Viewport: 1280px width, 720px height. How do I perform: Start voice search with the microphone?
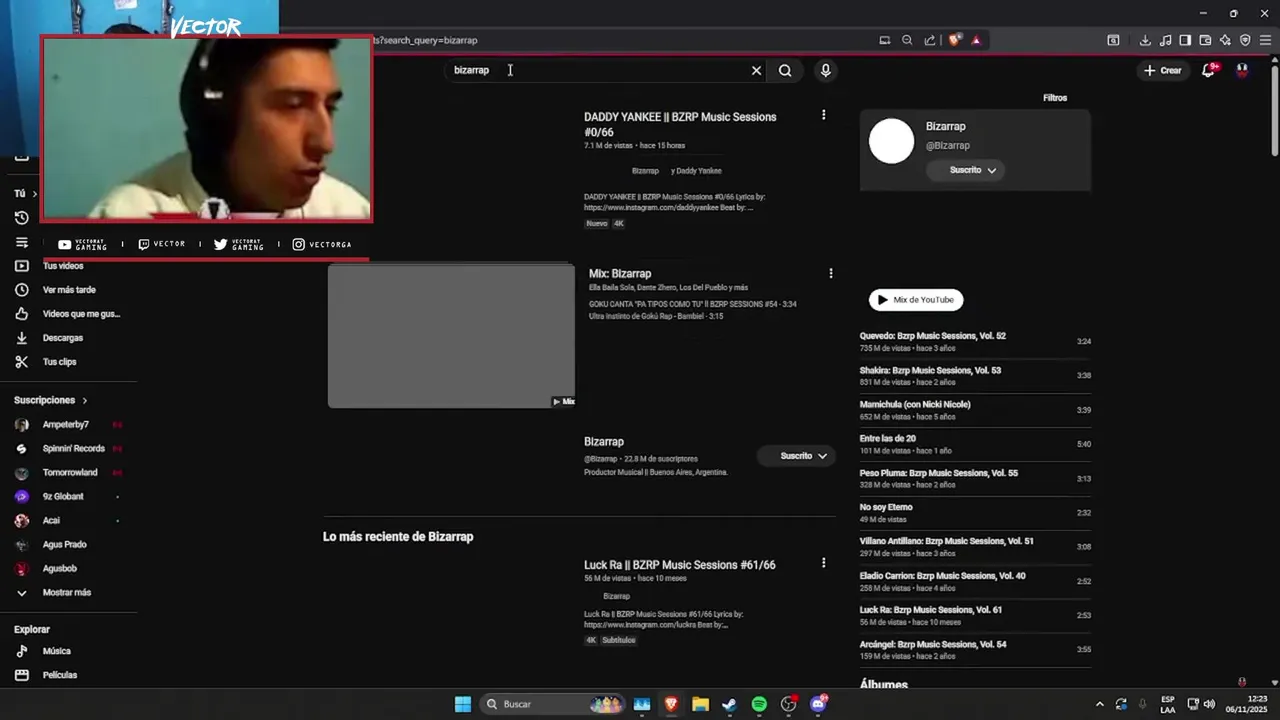point(825,70)
